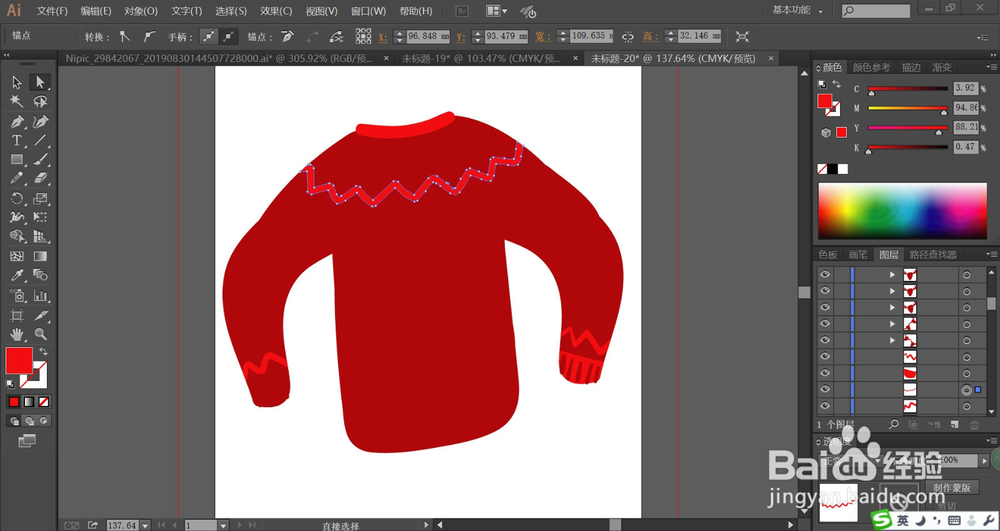Select the Artboard tool
Image resolution: width=1000 pixels, height=531 pixels.
(17, 315)
